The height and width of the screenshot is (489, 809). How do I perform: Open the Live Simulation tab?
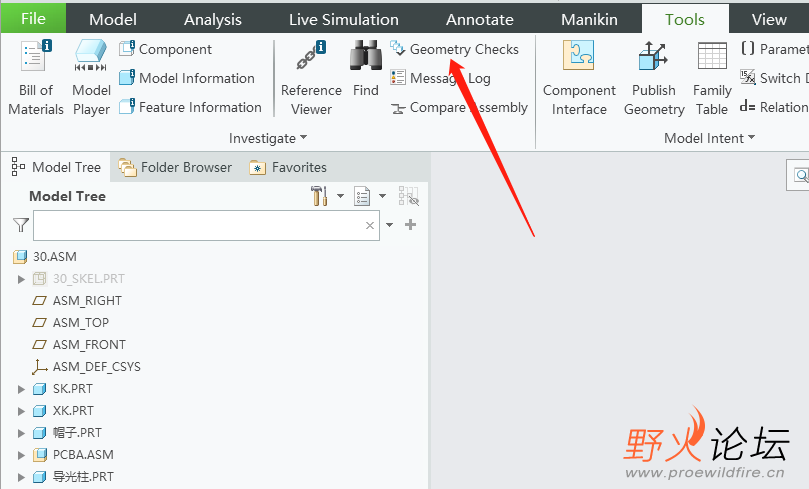click(344, 19)
